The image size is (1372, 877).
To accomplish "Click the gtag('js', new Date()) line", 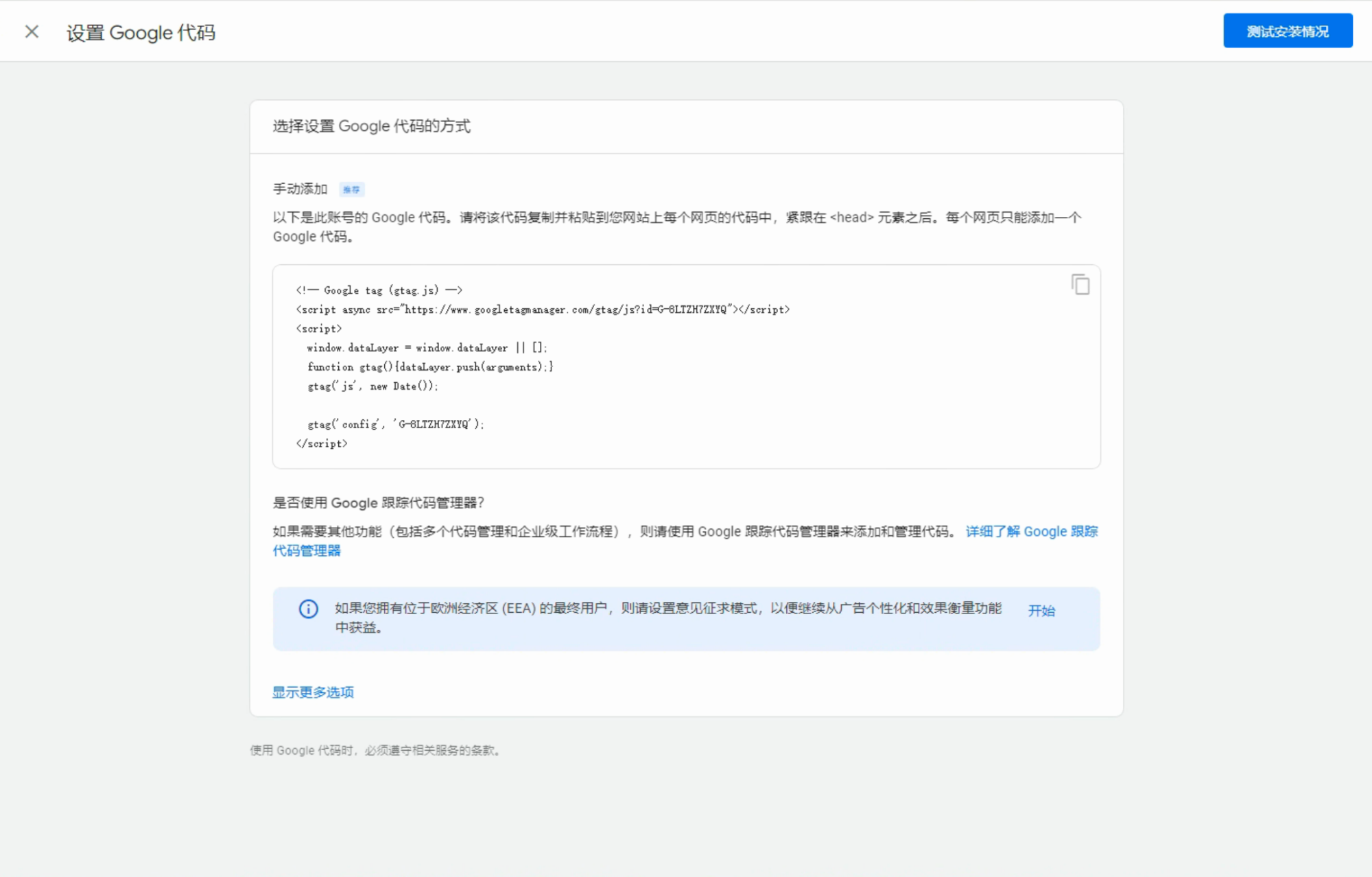I will tap(372, 386).
